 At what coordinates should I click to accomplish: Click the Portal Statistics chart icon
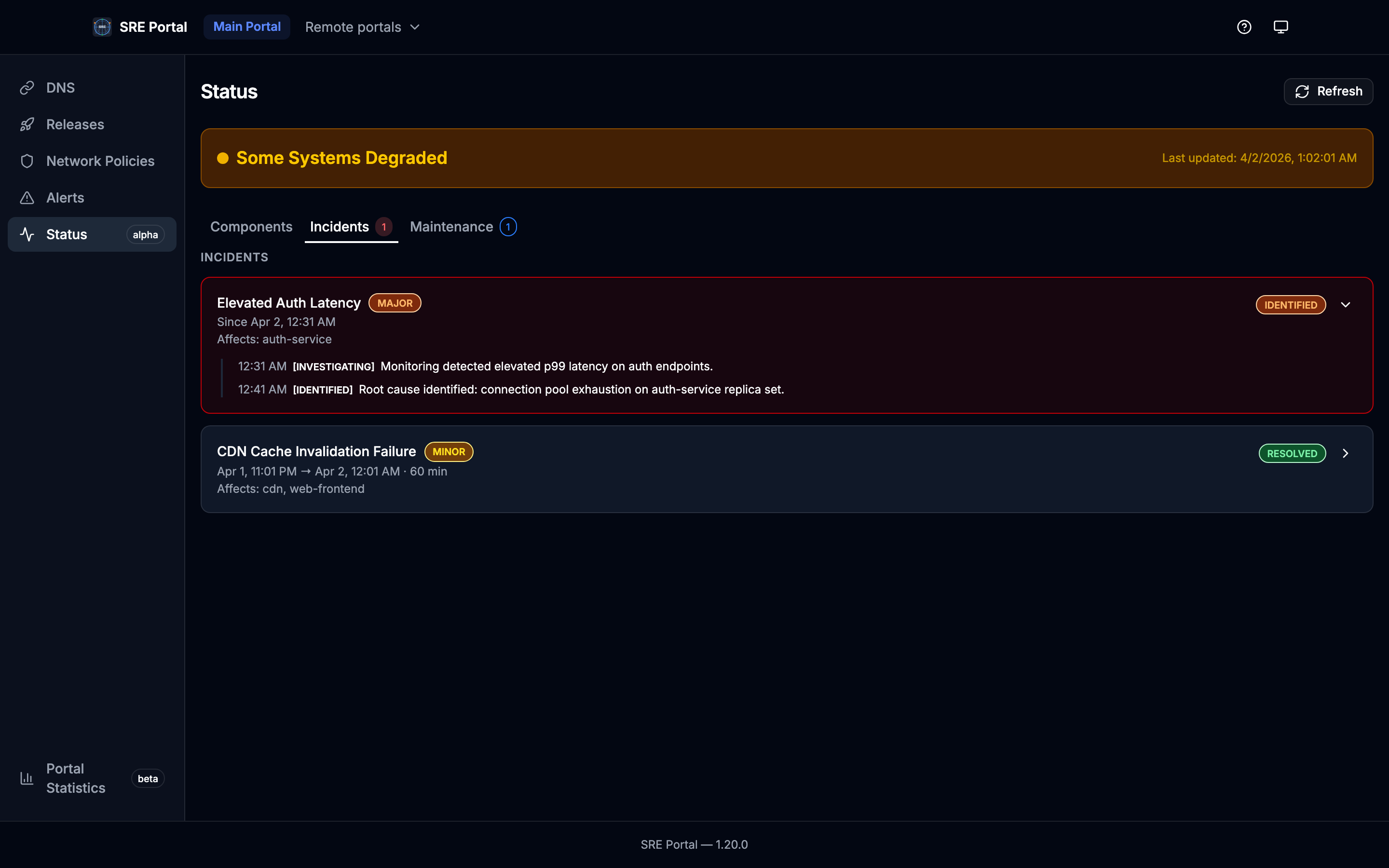click(27, 778)
